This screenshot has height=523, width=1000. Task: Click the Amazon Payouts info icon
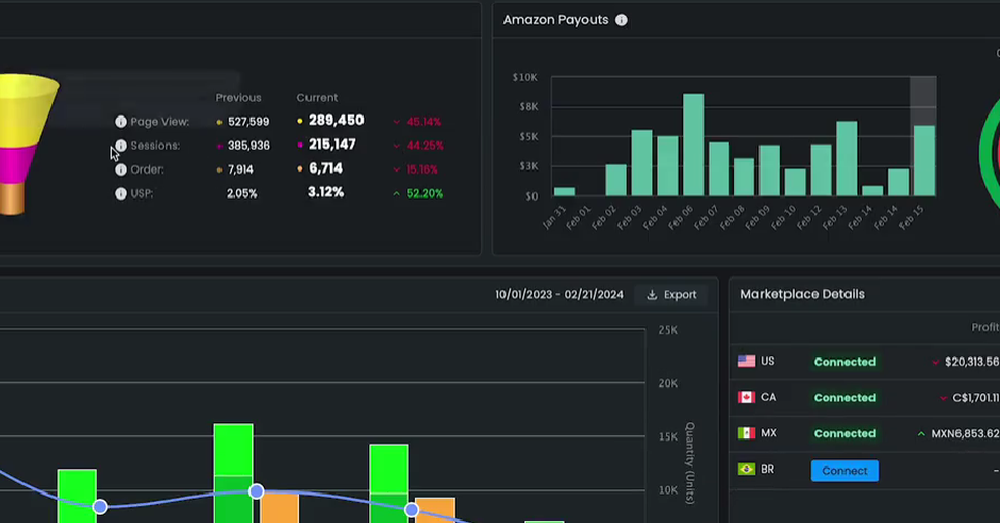(x=621, y=20)
